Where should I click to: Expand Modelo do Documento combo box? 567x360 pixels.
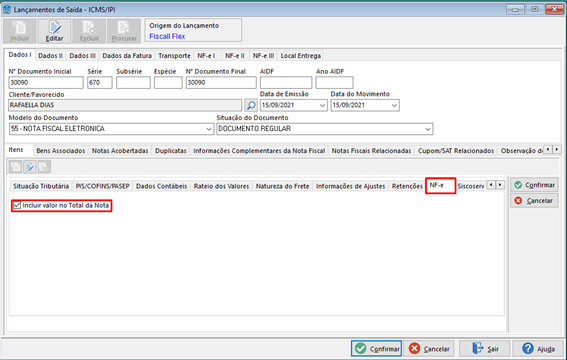click(x=209, y=129)
